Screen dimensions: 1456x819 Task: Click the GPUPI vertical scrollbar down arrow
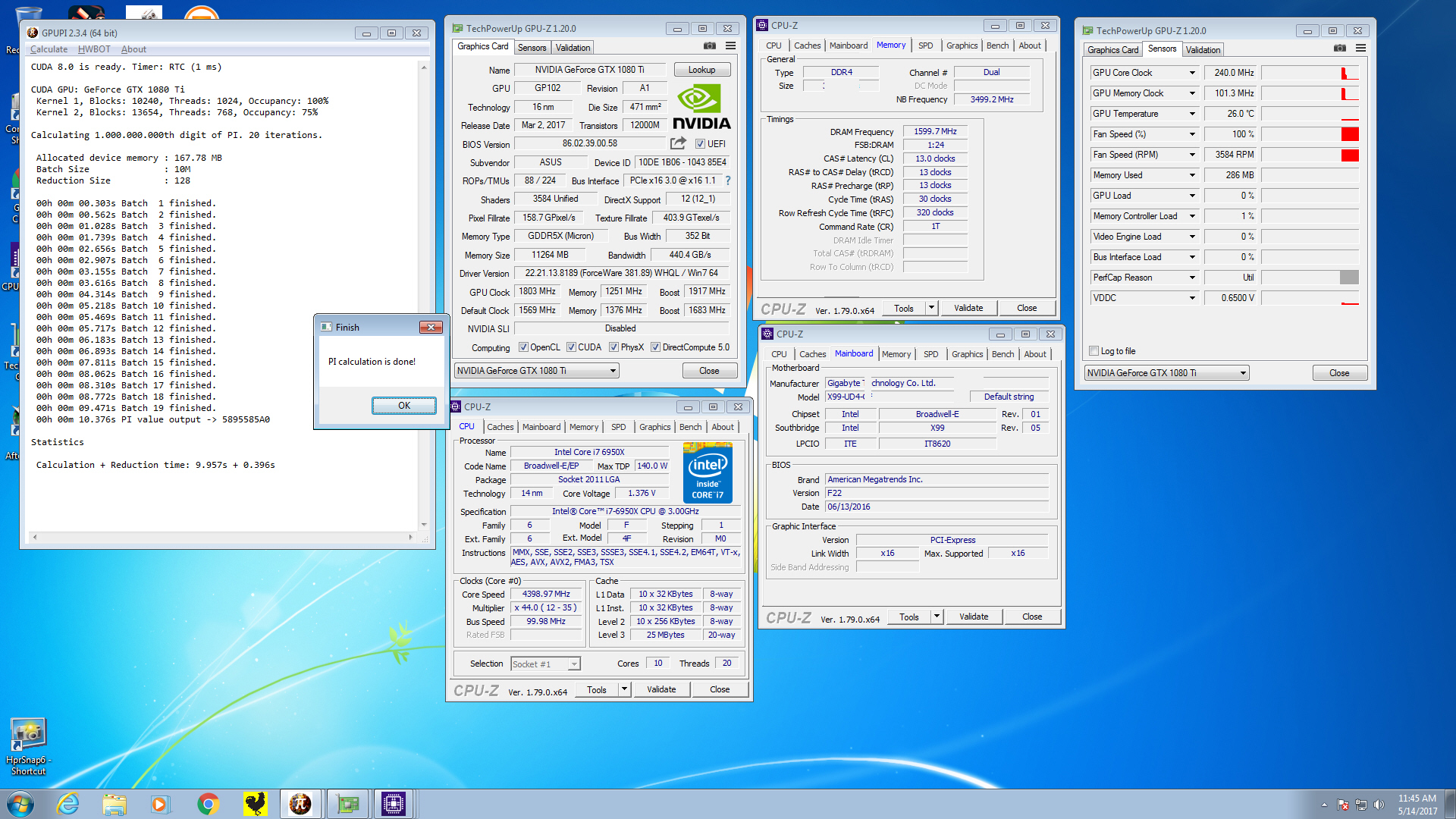tap(424, 525)
